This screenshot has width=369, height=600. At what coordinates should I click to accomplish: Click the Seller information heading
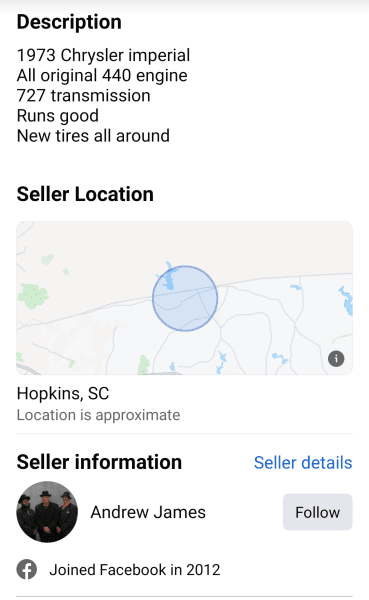click(99, 462)
